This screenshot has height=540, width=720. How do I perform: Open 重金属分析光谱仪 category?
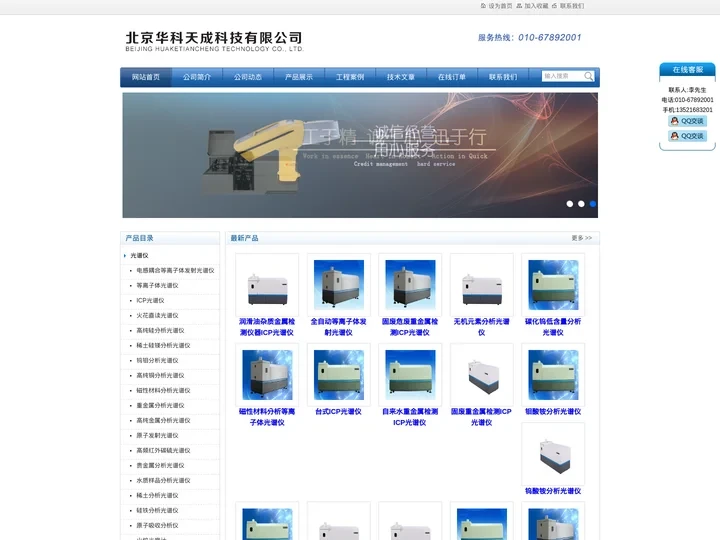point(160,405)
